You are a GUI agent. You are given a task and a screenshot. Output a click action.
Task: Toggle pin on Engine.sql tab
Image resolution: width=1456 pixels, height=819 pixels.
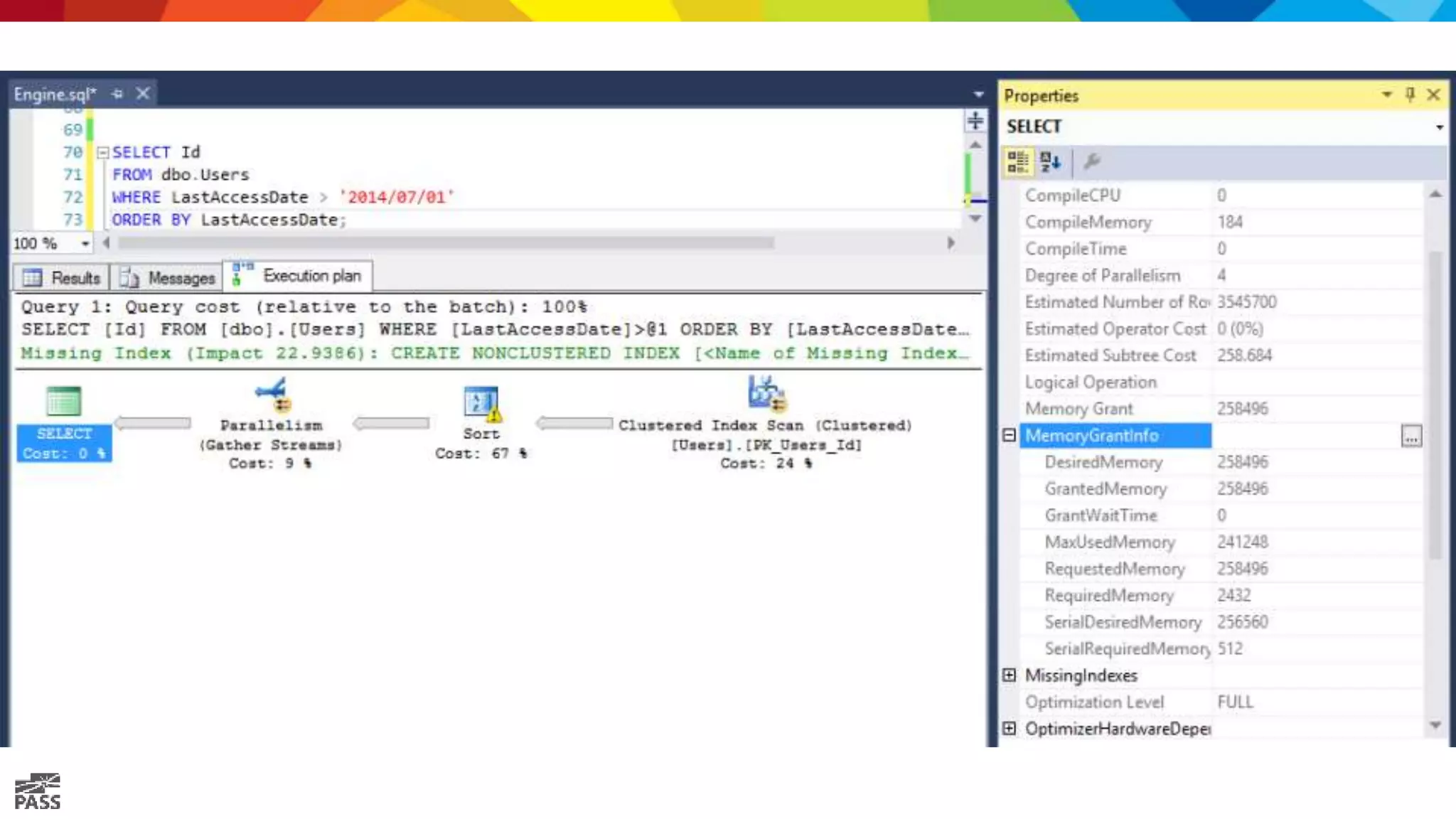point(117,94)
